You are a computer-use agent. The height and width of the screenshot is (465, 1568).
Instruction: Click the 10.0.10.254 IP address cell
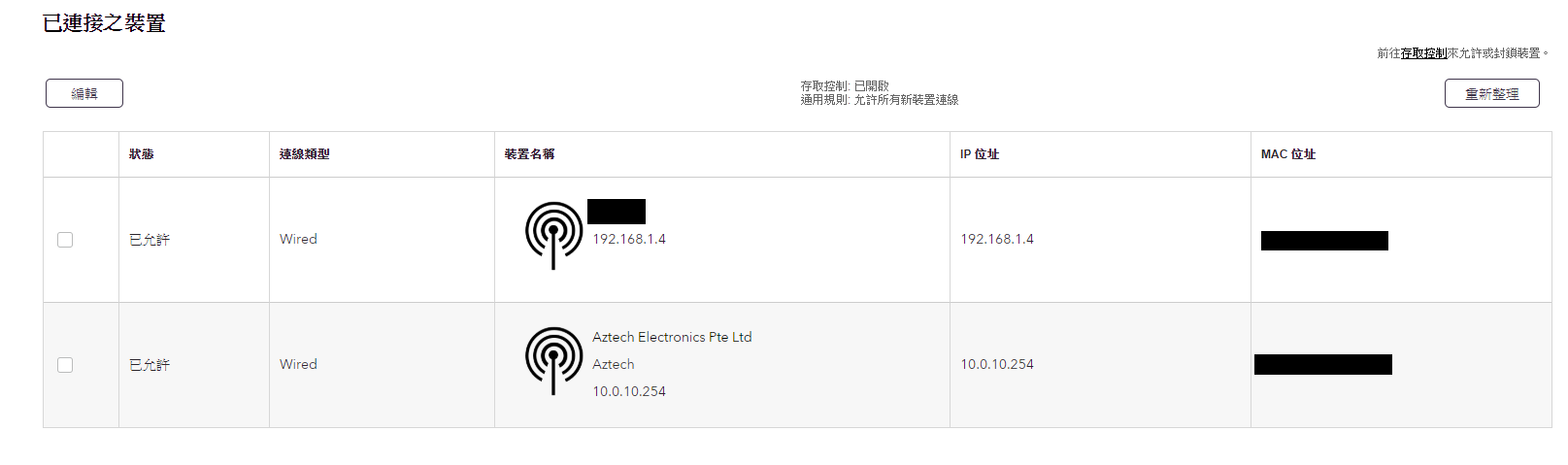tap(997, 364)
